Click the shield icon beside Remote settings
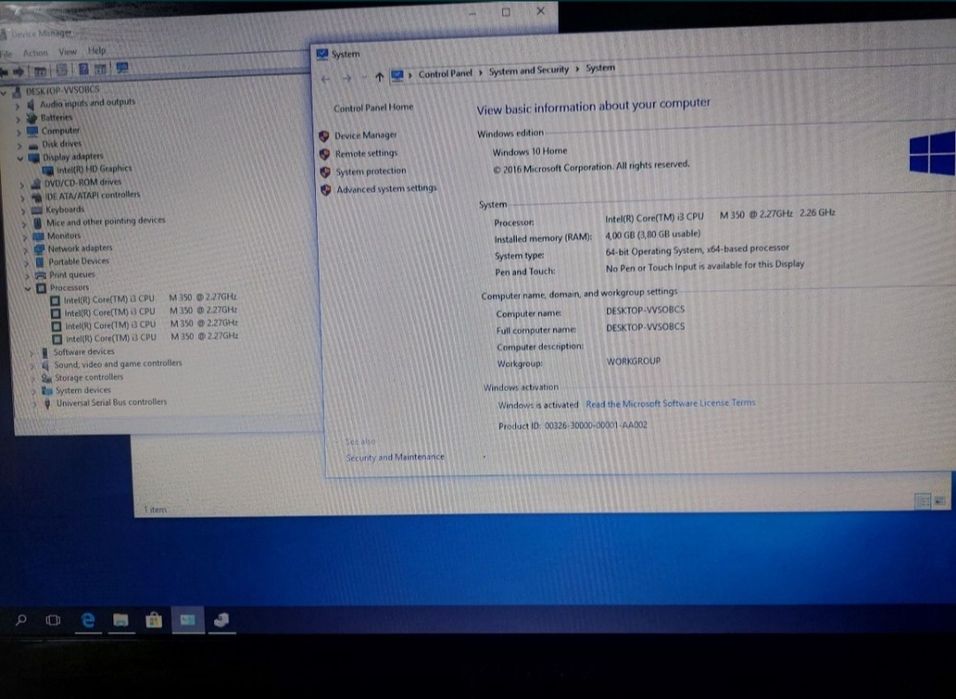The width and height of the screenshot is (956, 699). 325,154
